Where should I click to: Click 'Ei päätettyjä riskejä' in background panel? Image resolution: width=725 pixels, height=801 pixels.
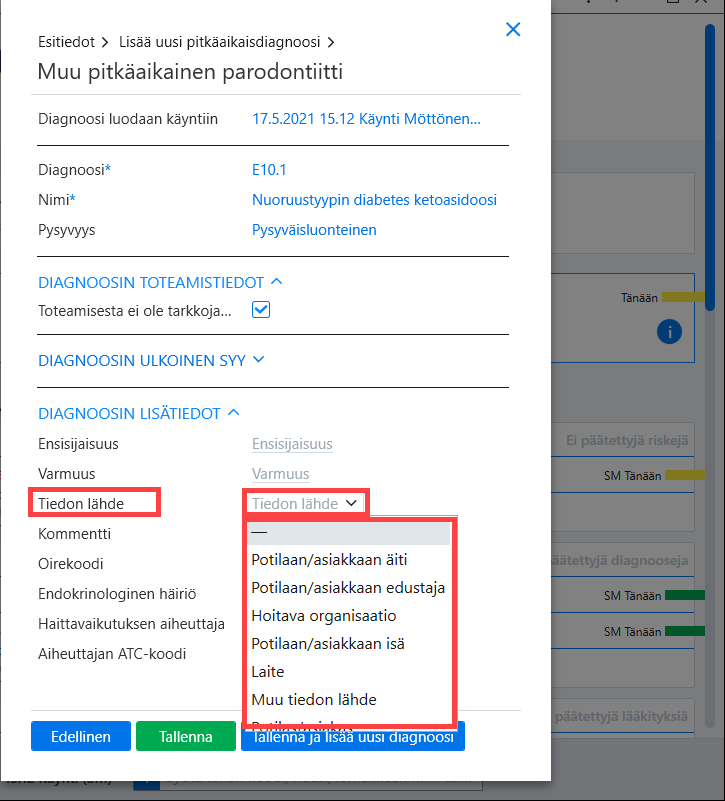(627, 441)
